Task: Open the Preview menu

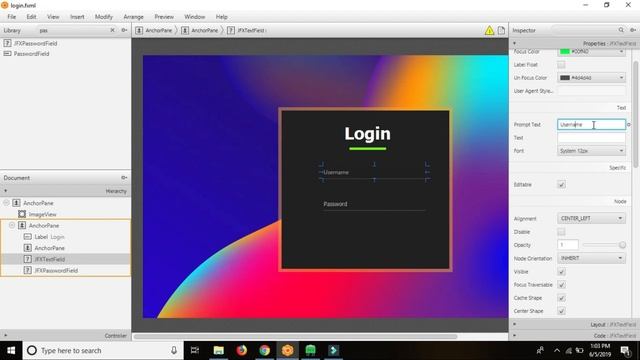Action: [164, 17]
